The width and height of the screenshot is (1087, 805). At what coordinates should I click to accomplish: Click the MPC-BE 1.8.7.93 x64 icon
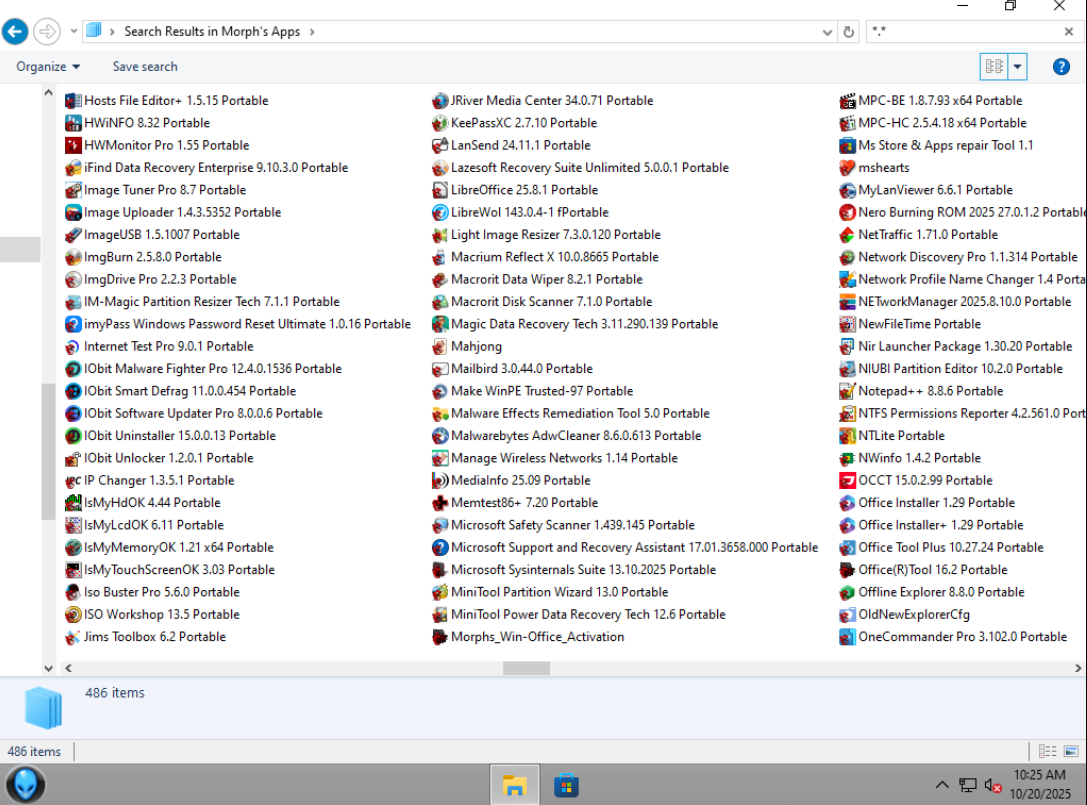click(x=847, y=101)
